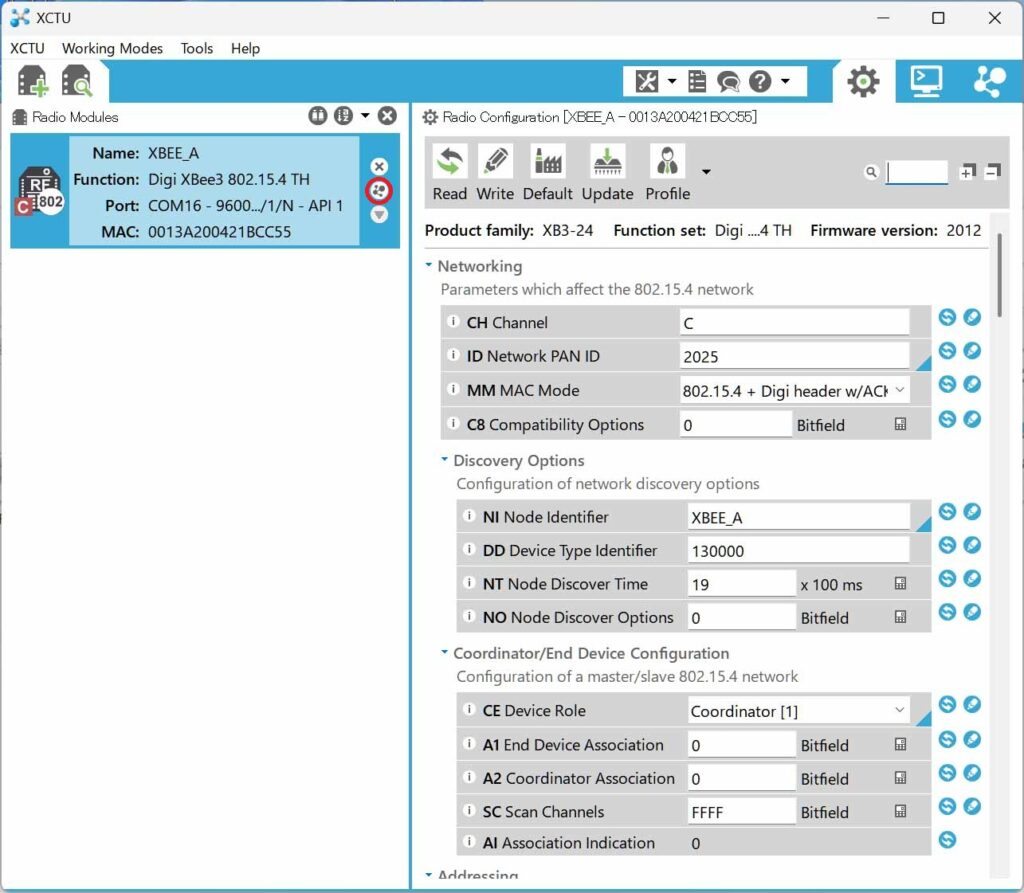Close all radio modules in the list
The width and height of the screenshot is (1024, 893).
(x=387, y=116)
